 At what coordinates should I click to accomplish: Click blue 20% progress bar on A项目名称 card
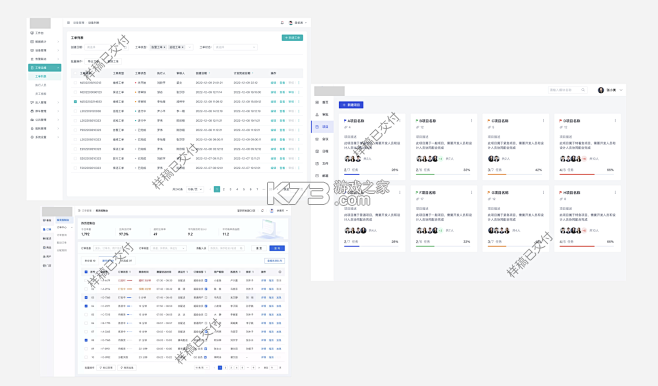tap(352, 174)
